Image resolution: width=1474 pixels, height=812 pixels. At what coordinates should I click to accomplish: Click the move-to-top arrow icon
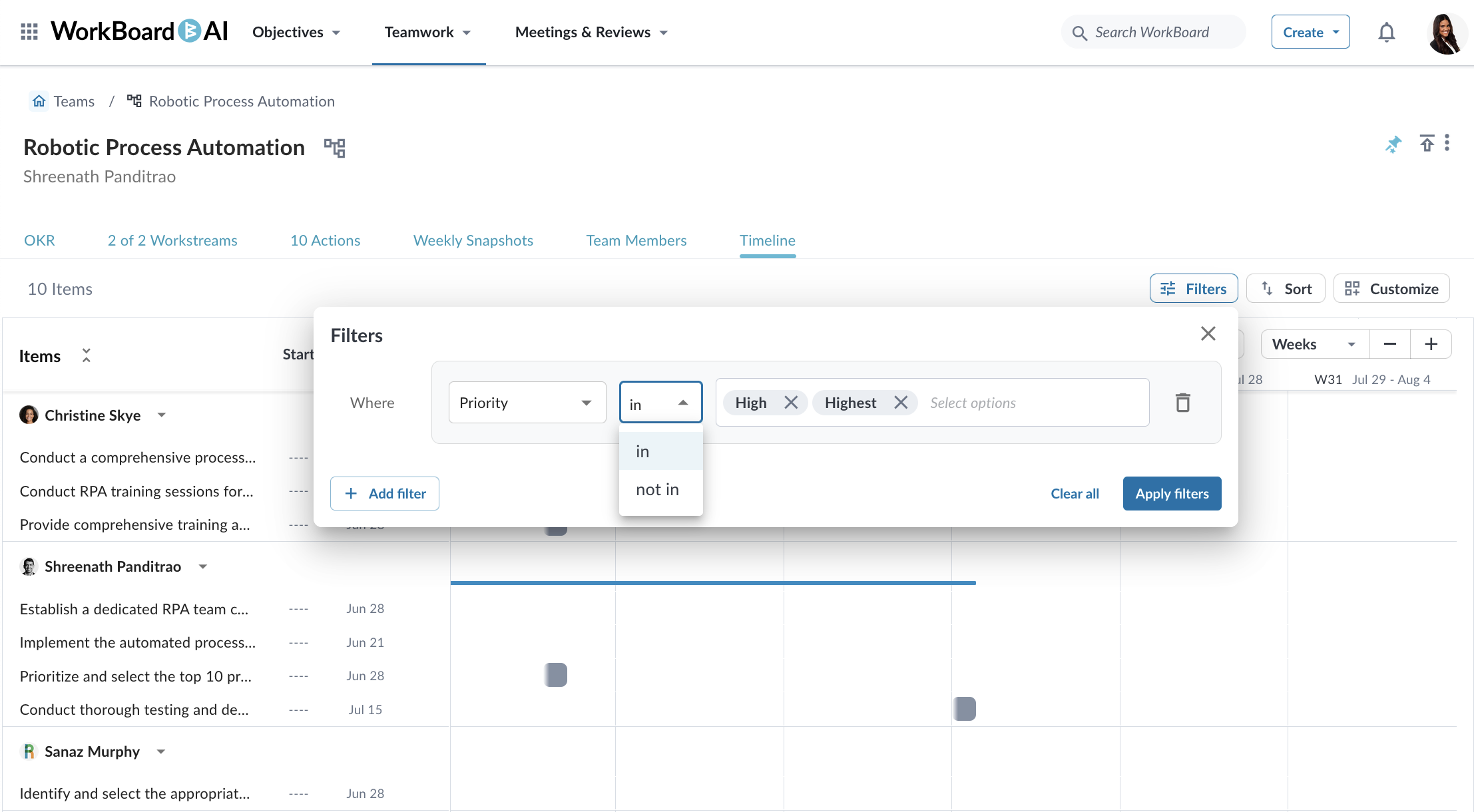point(1427,143)
